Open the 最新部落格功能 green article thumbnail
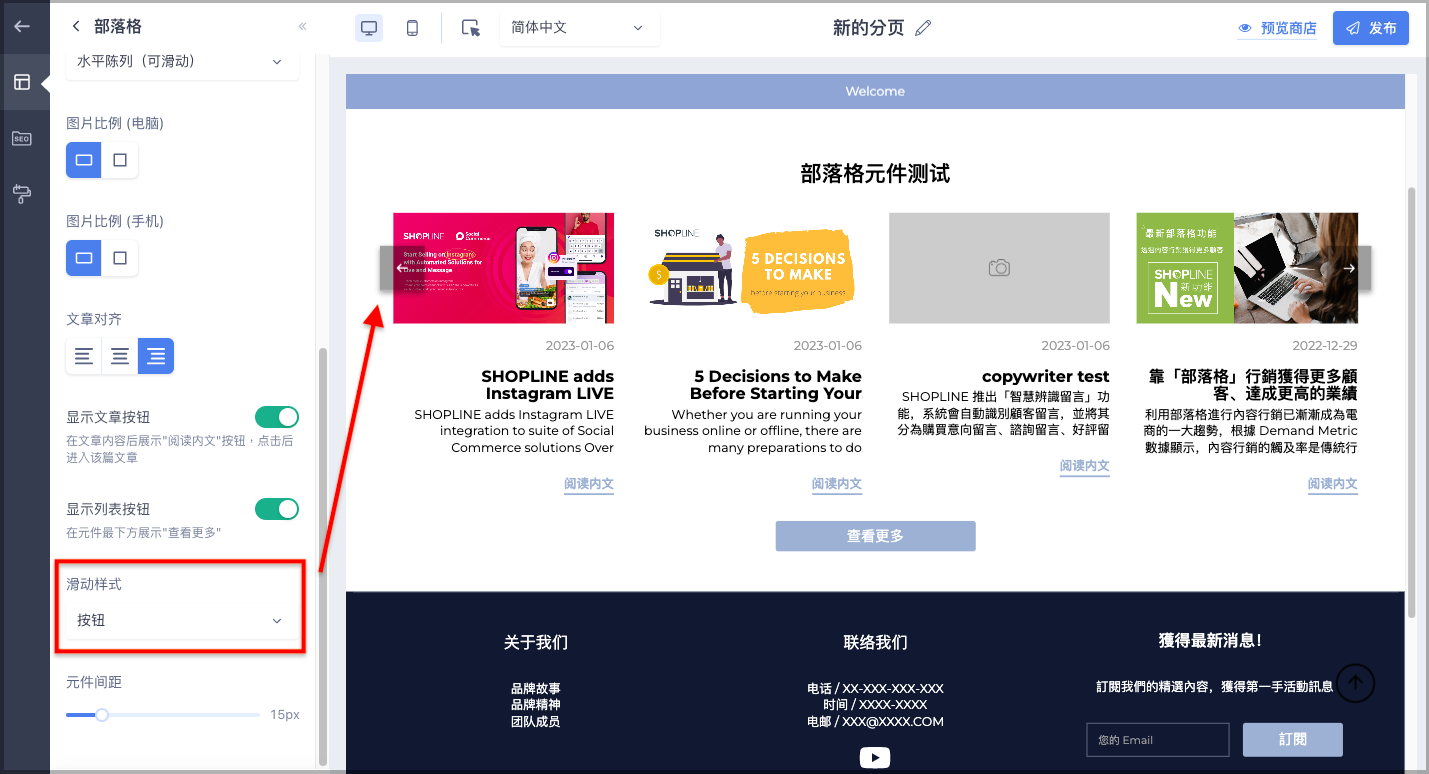The width and height of the screenshot is (1429, 774). [1247, 268]
